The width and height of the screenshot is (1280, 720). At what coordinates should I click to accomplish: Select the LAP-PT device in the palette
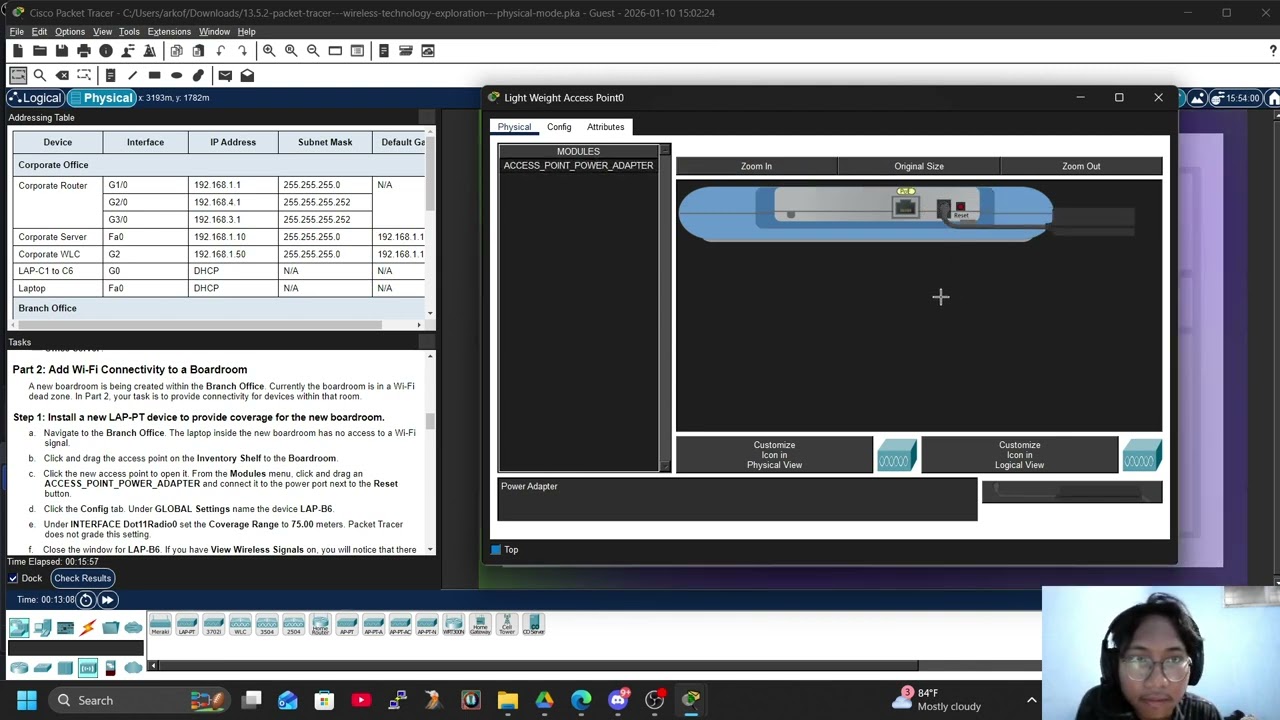[x=187, y=626]
